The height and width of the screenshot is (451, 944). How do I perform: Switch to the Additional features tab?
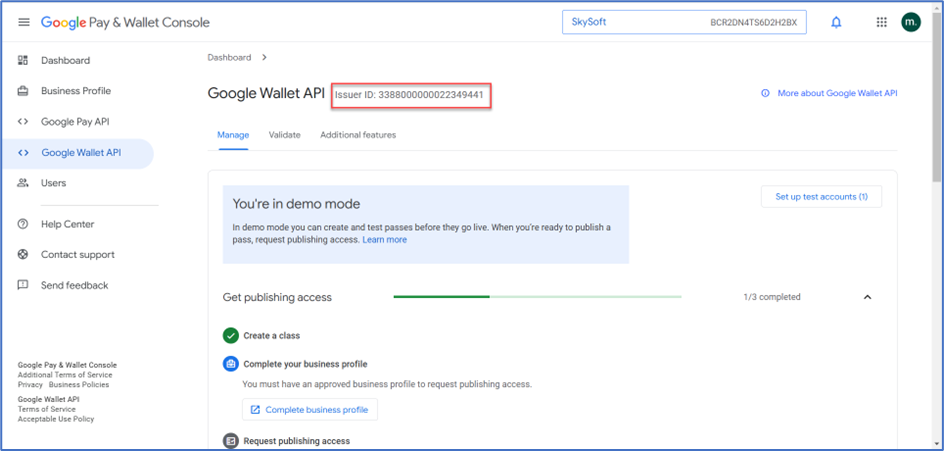pyautogui.click(x=358, y=135)
